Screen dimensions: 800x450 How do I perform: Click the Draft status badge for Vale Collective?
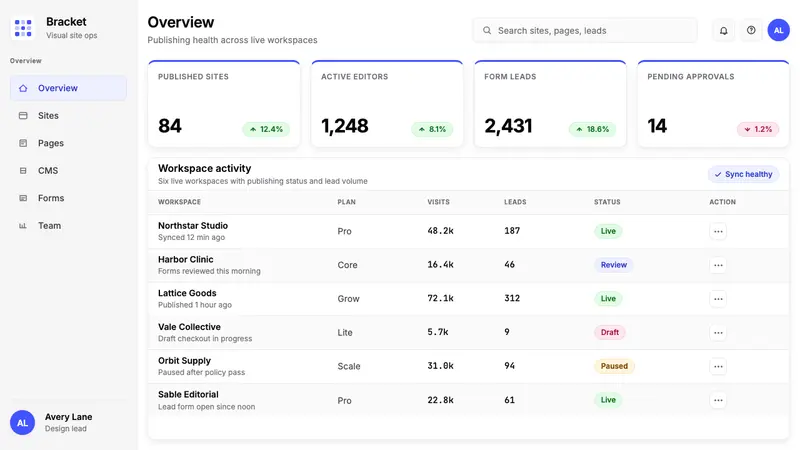[x=610, y=332]
